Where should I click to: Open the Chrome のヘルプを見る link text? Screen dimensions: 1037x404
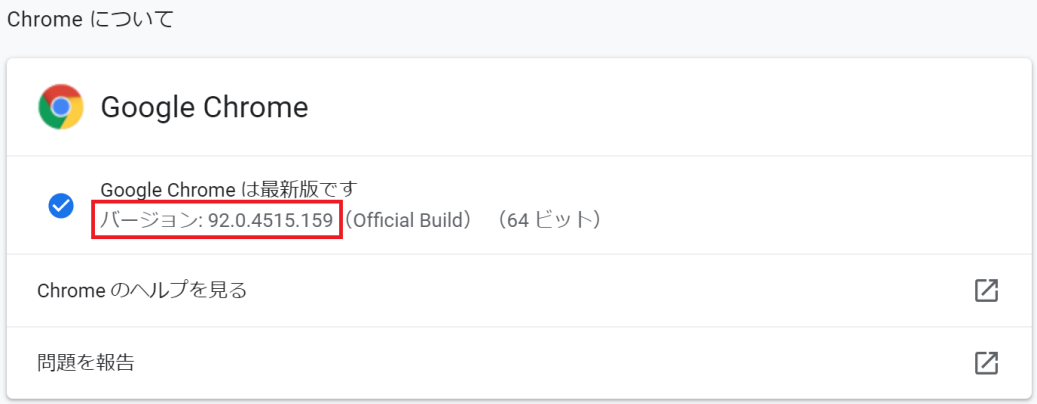click(142, 291)
